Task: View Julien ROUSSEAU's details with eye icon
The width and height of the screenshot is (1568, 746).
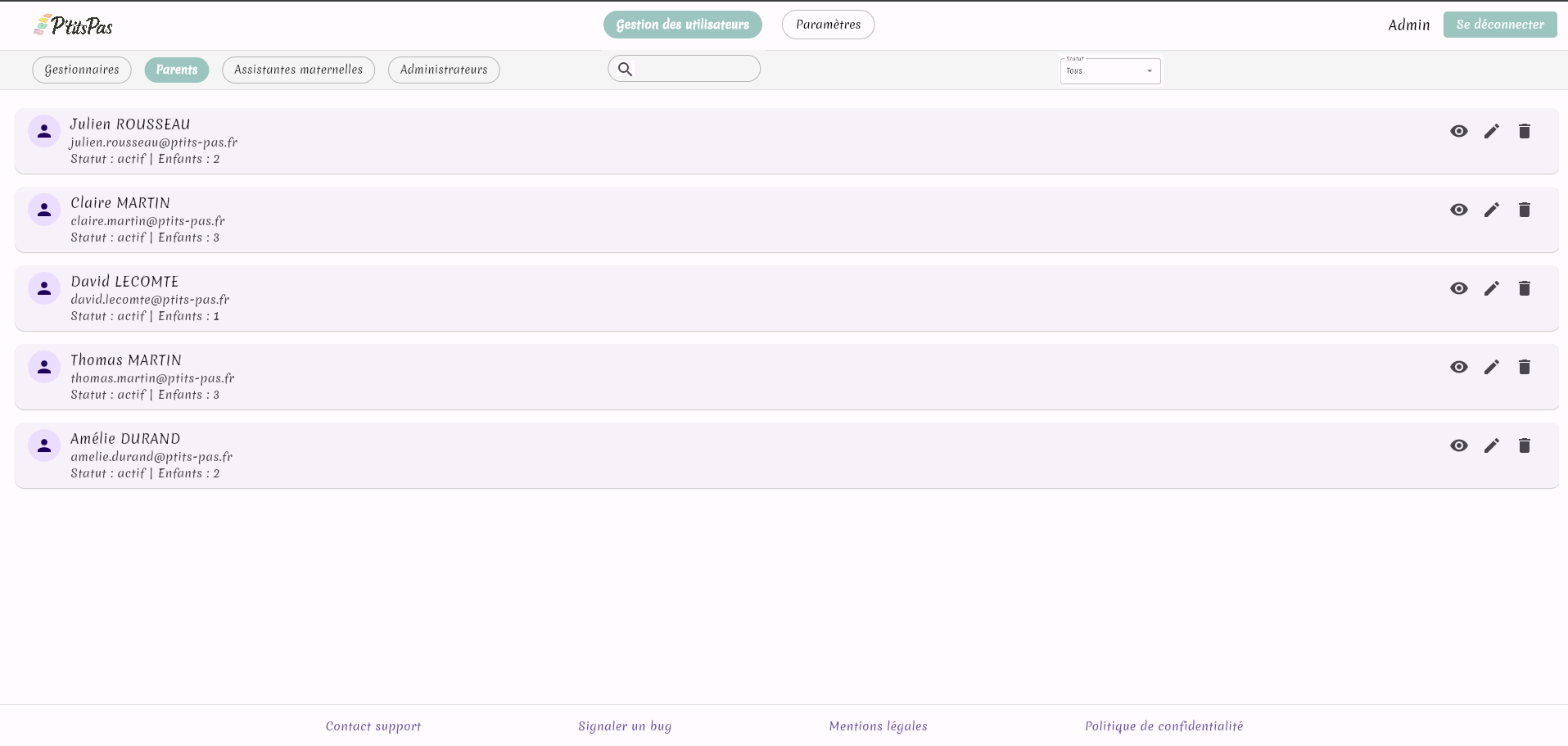Action: point(1458,131)
